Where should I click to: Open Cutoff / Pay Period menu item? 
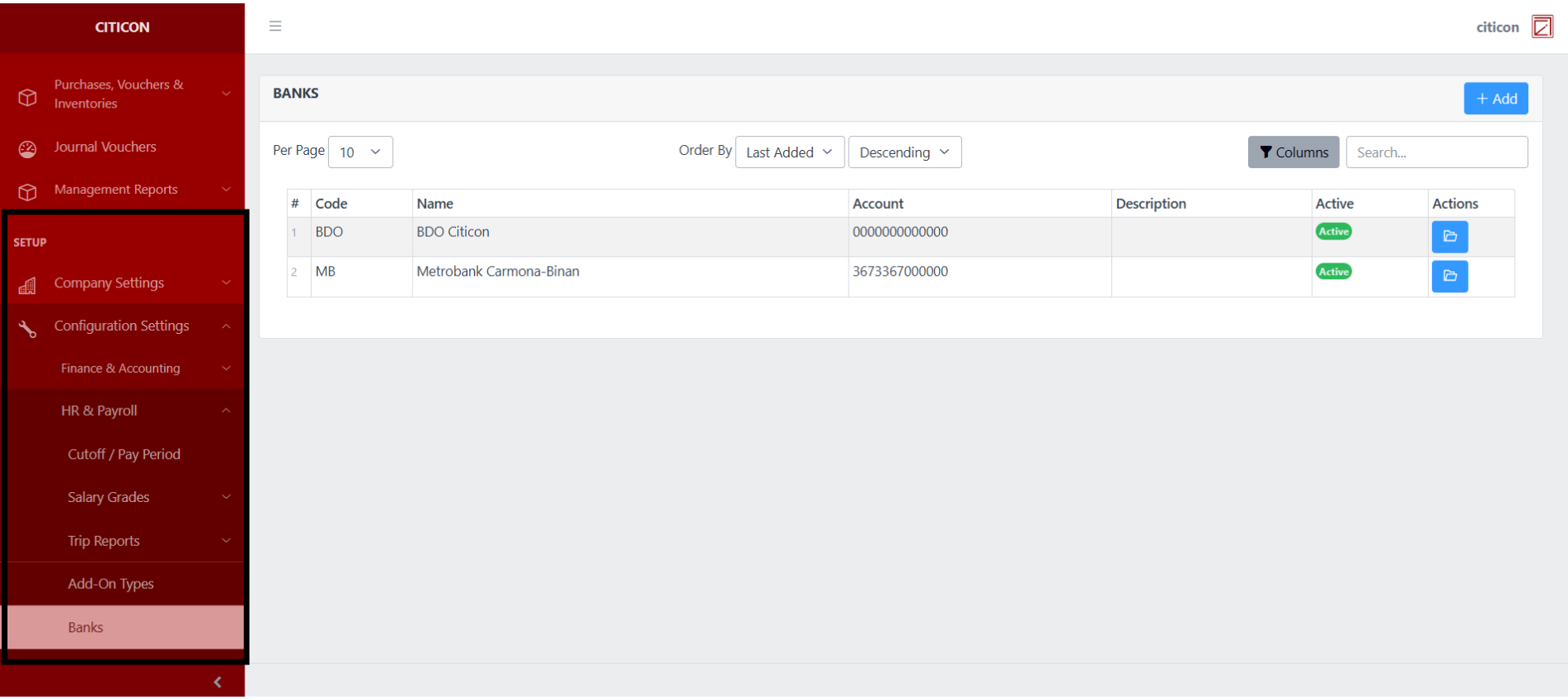[x=124, y=454]
